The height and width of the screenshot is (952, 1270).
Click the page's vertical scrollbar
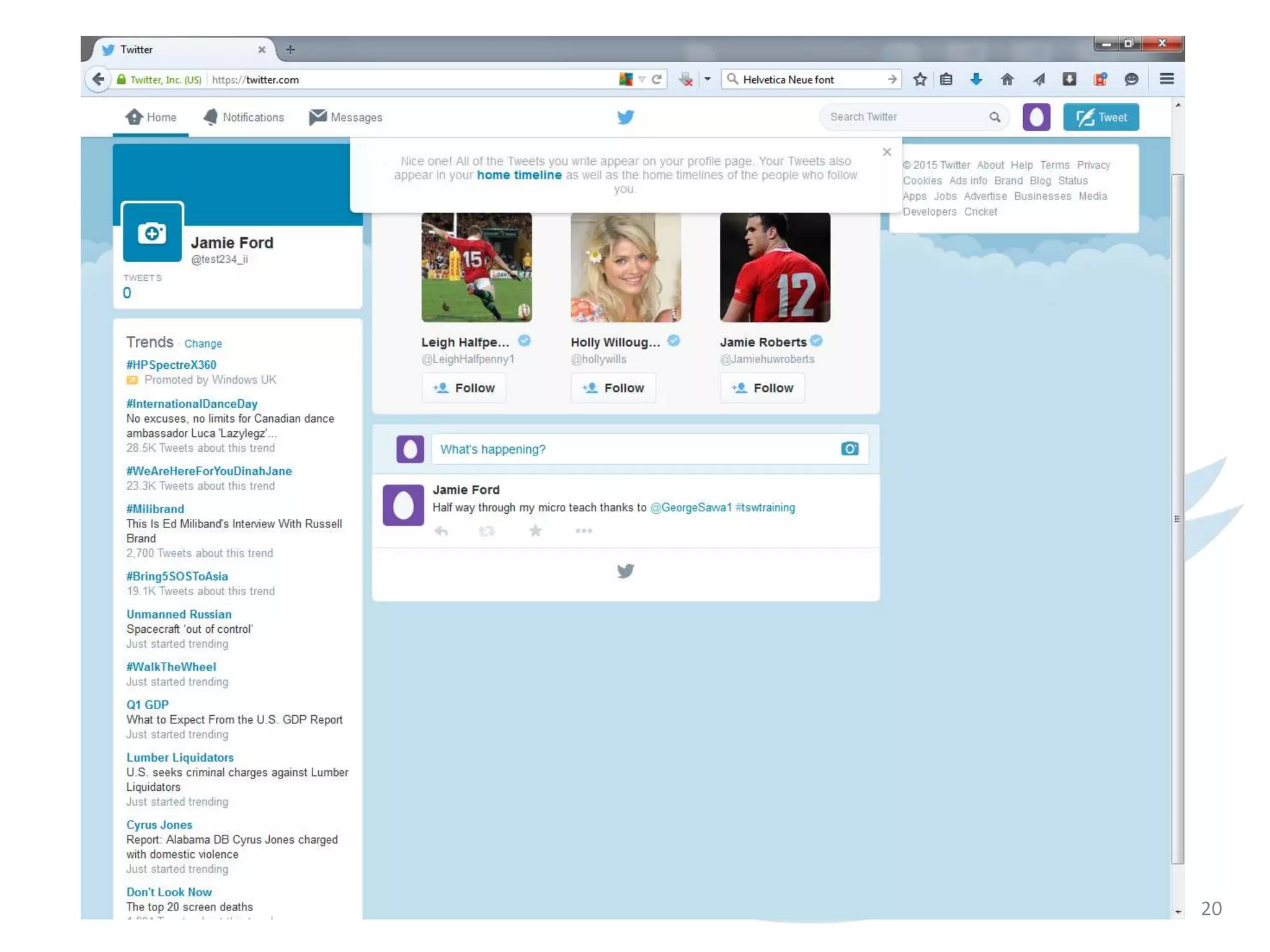1177,519
